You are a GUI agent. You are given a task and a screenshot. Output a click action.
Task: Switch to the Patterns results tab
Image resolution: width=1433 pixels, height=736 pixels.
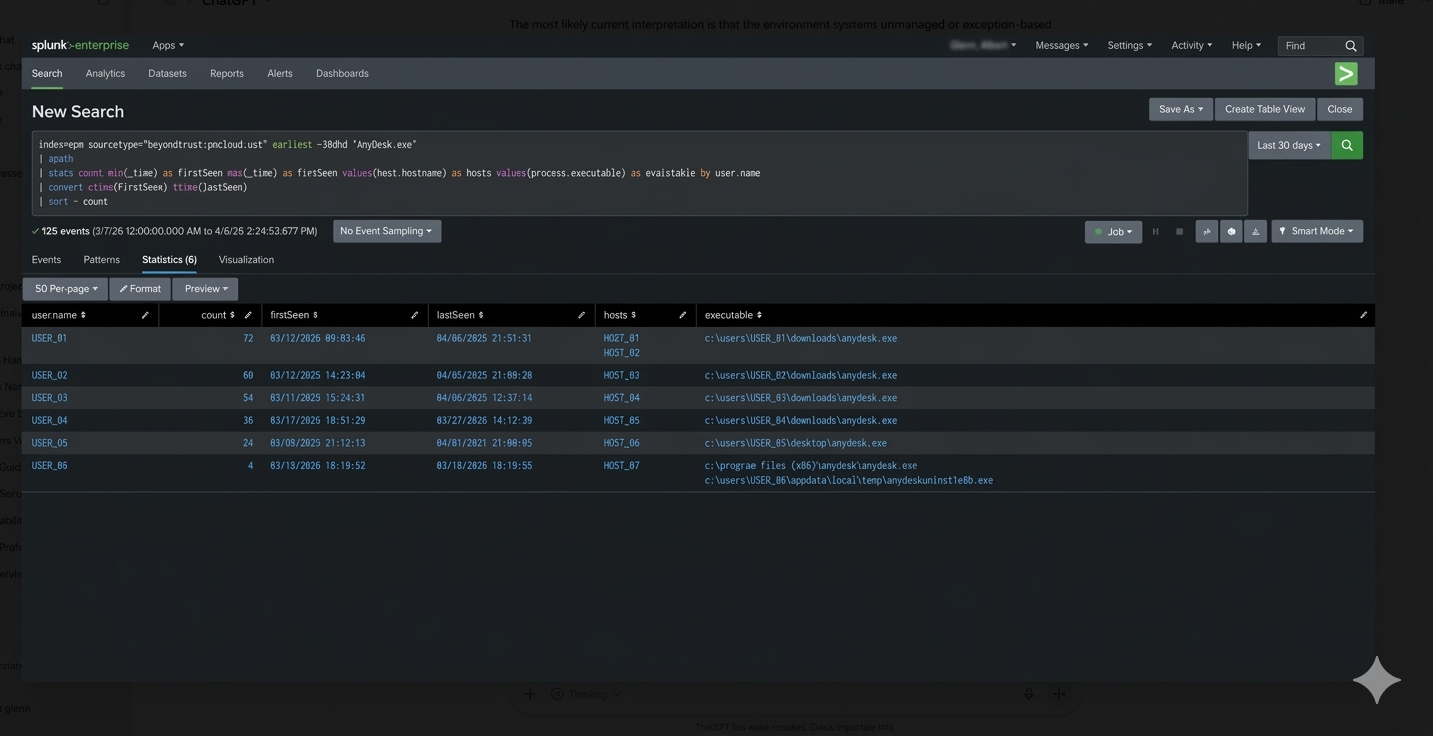(101, 260)
